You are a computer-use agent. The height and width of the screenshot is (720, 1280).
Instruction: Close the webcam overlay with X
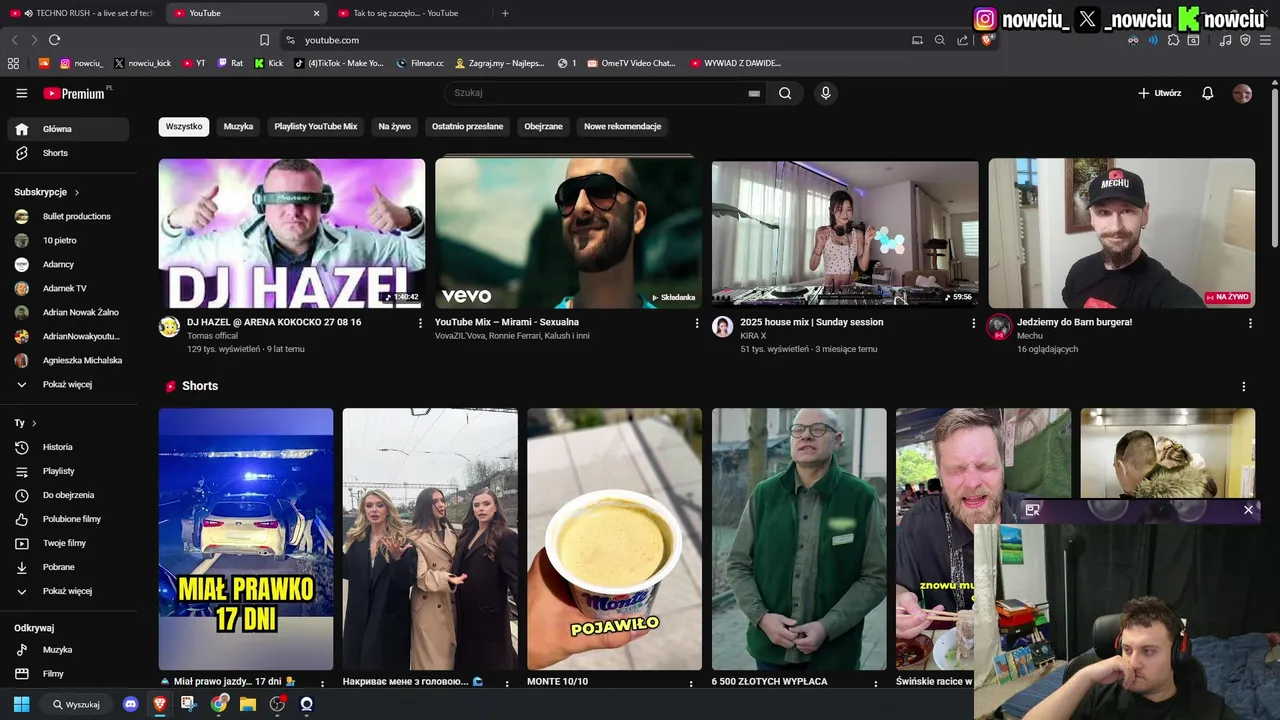(x=1248, y=510)
